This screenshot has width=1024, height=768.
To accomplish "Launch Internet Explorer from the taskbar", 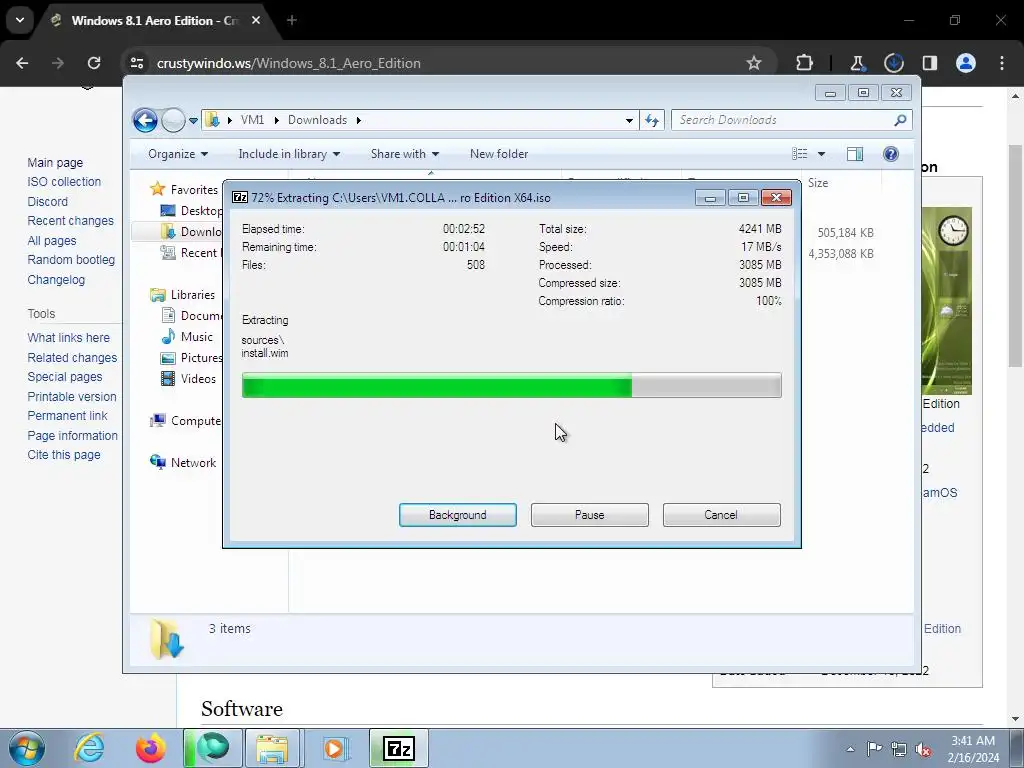I will [89, 748].
